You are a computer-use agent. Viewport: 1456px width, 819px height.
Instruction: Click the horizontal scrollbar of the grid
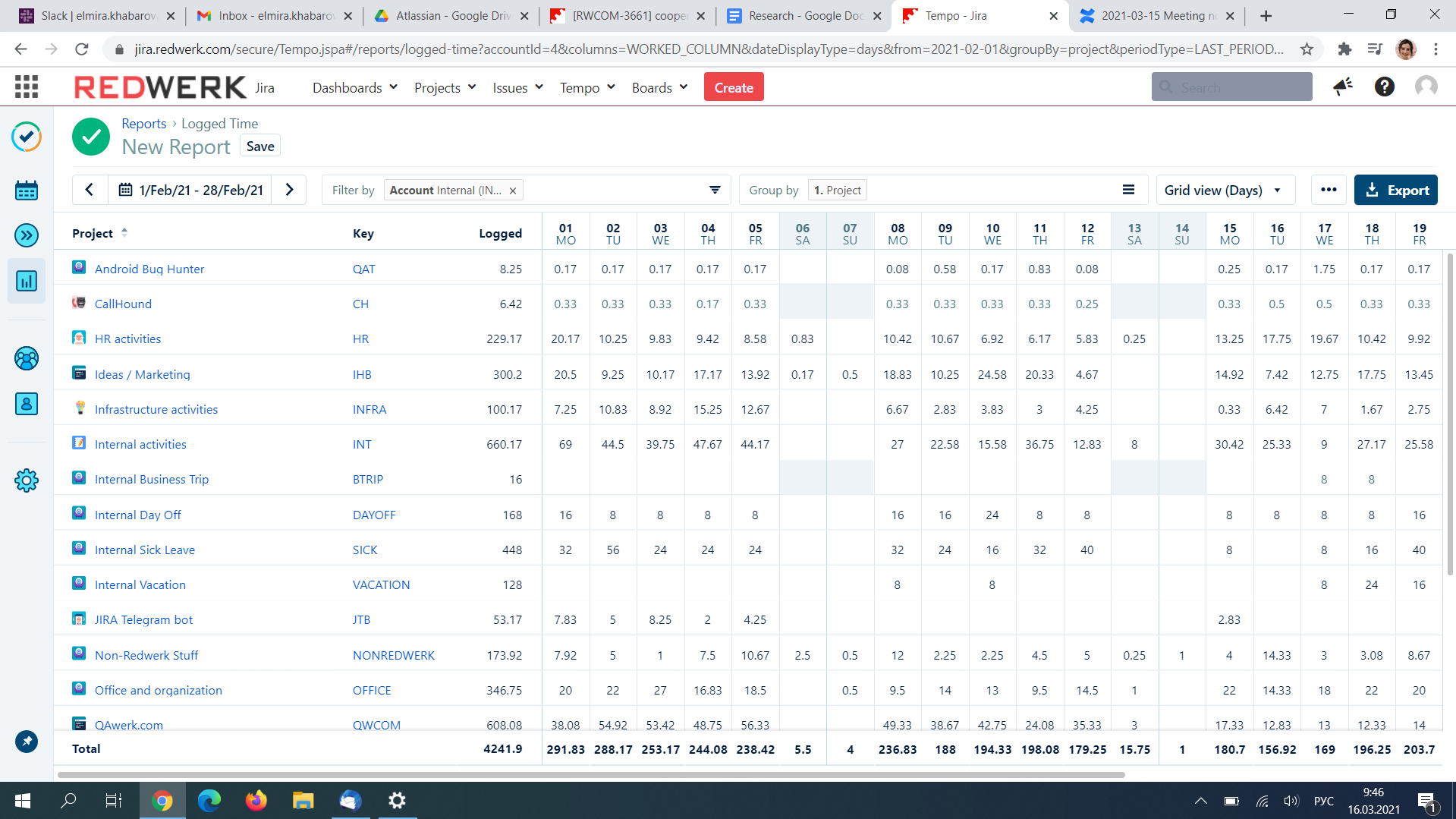click(591, 775)
